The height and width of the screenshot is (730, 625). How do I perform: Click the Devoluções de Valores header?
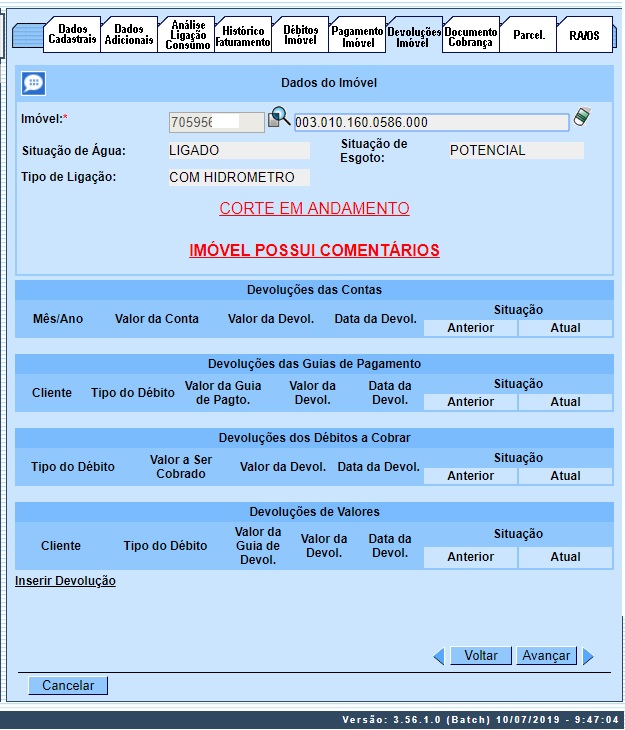click(314, 512)
